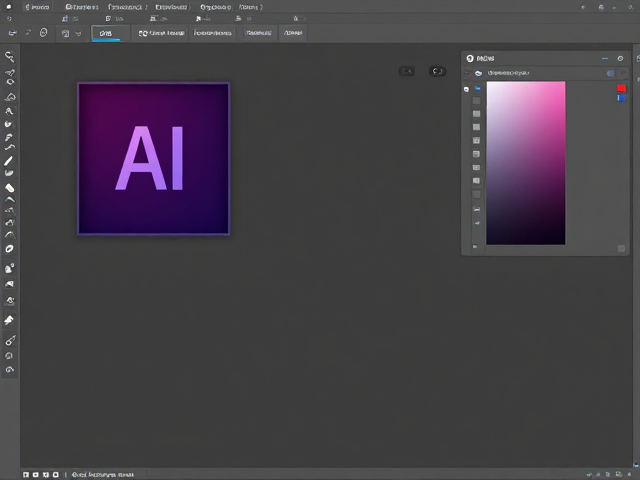
Task: Choose the red swatch in color panel
Action: (x=621, y=88)
